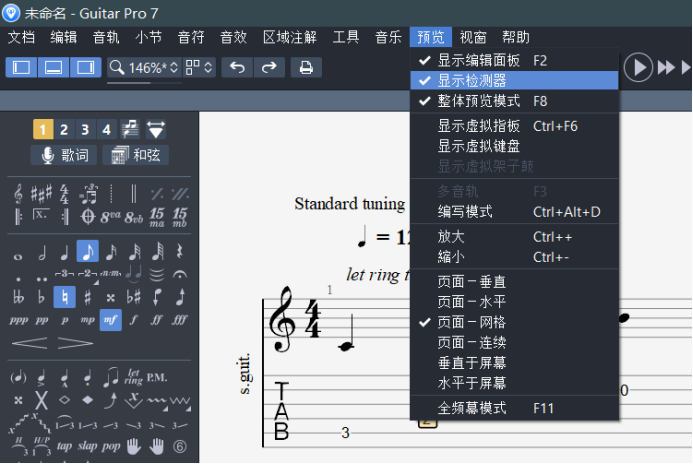Open the 小节 menu
The image size is (693, 464).
click(x=148, y=37)
